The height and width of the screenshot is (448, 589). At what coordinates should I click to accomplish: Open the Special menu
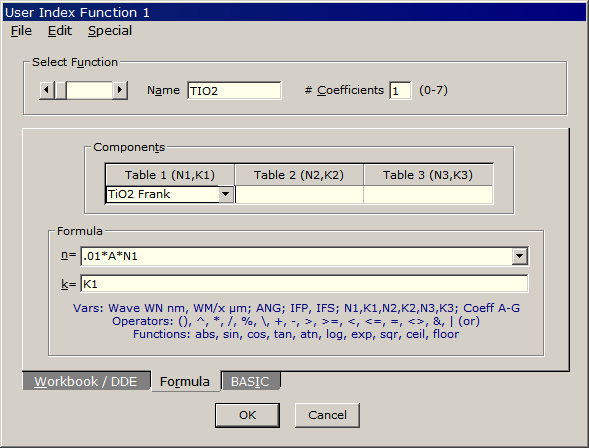tap(110, 31)
